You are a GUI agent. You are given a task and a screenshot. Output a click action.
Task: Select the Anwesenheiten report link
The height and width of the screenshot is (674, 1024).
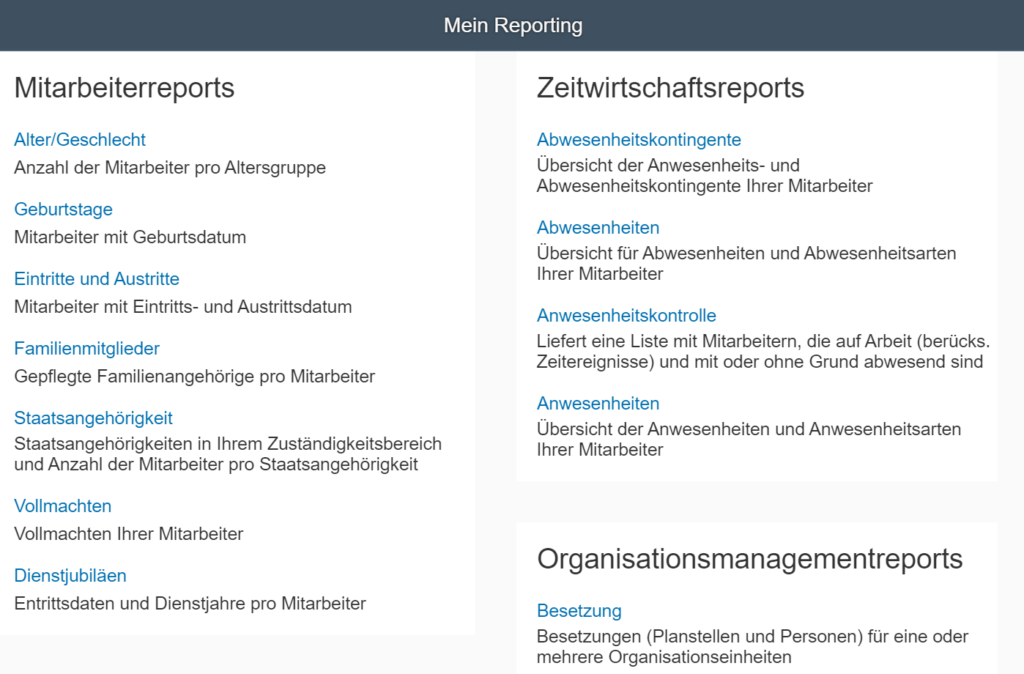click(598, 404)
